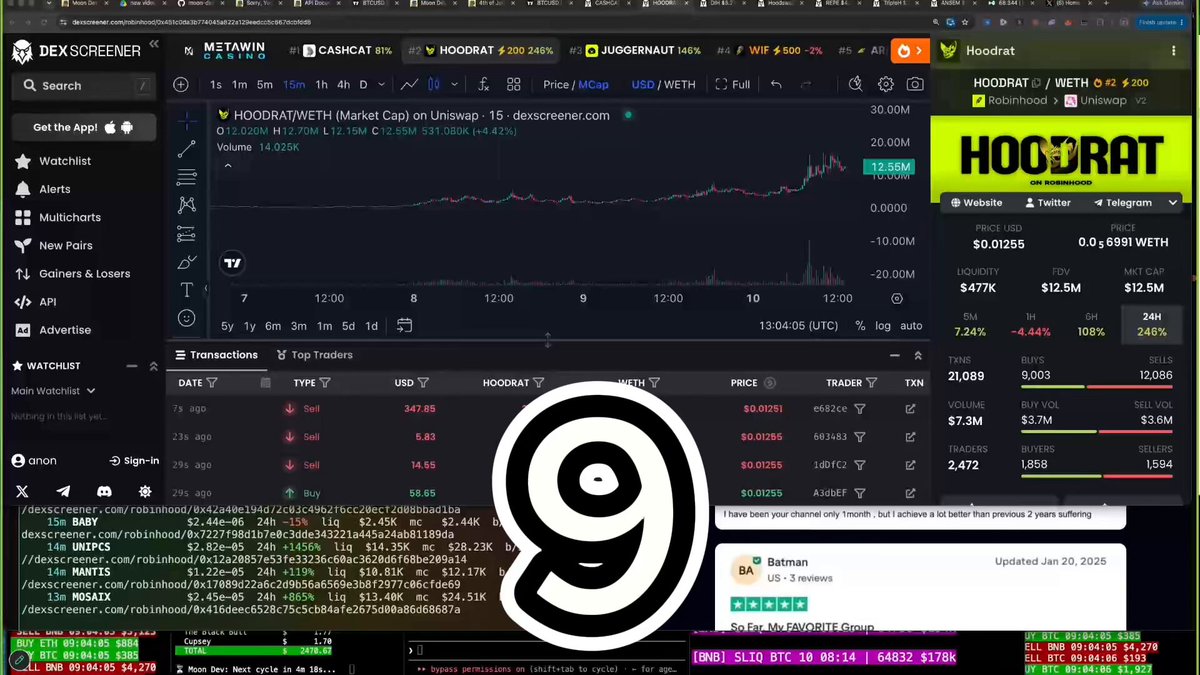This screenshot has height=675, width=1200.
Task: Select the 24H stats period
Action: tap(1152, 324)
